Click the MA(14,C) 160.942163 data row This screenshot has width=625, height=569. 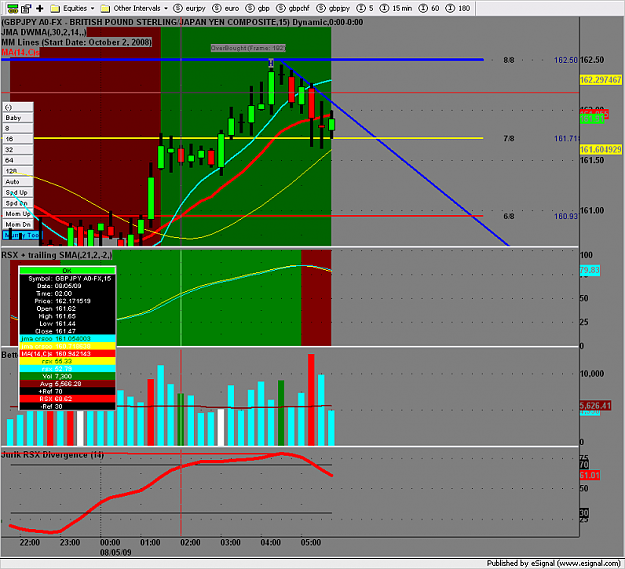point(67,354)
